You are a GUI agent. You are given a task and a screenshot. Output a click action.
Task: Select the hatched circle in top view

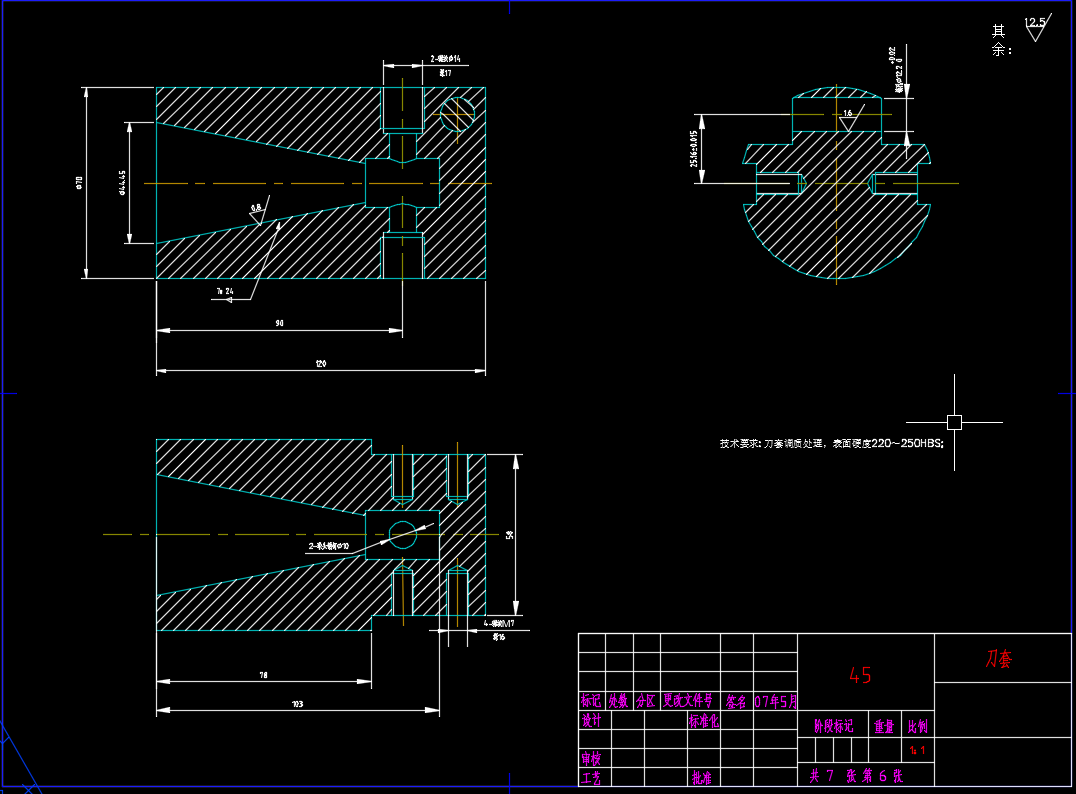click(457, 114)
